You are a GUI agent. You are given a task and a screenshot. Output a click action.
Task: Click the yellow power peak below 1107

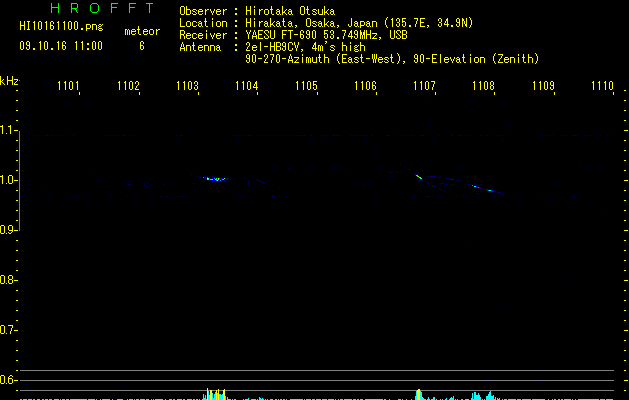tap(418, 394)
